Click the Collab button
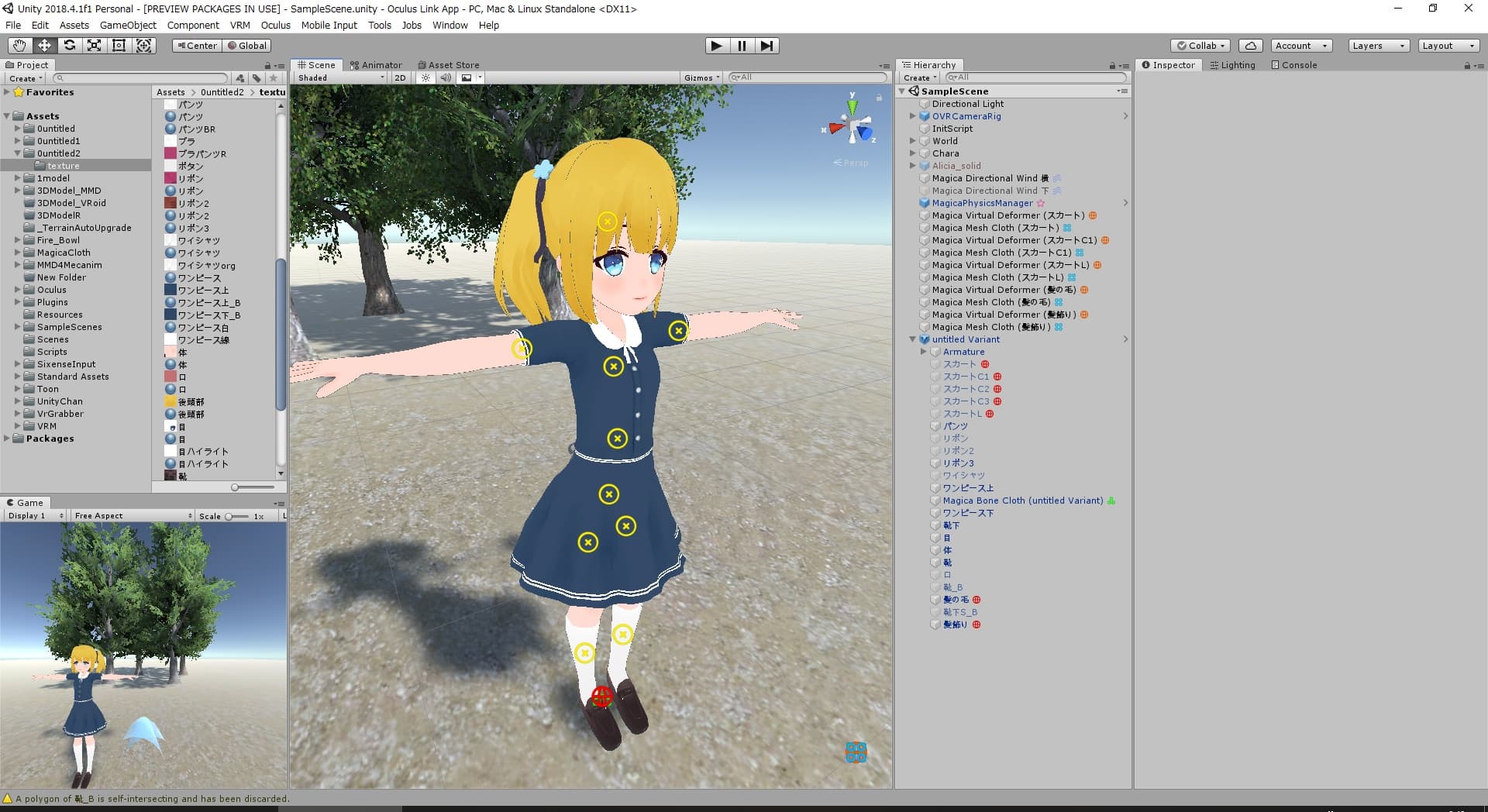The image size is (1488, 812). (1200, 46)
